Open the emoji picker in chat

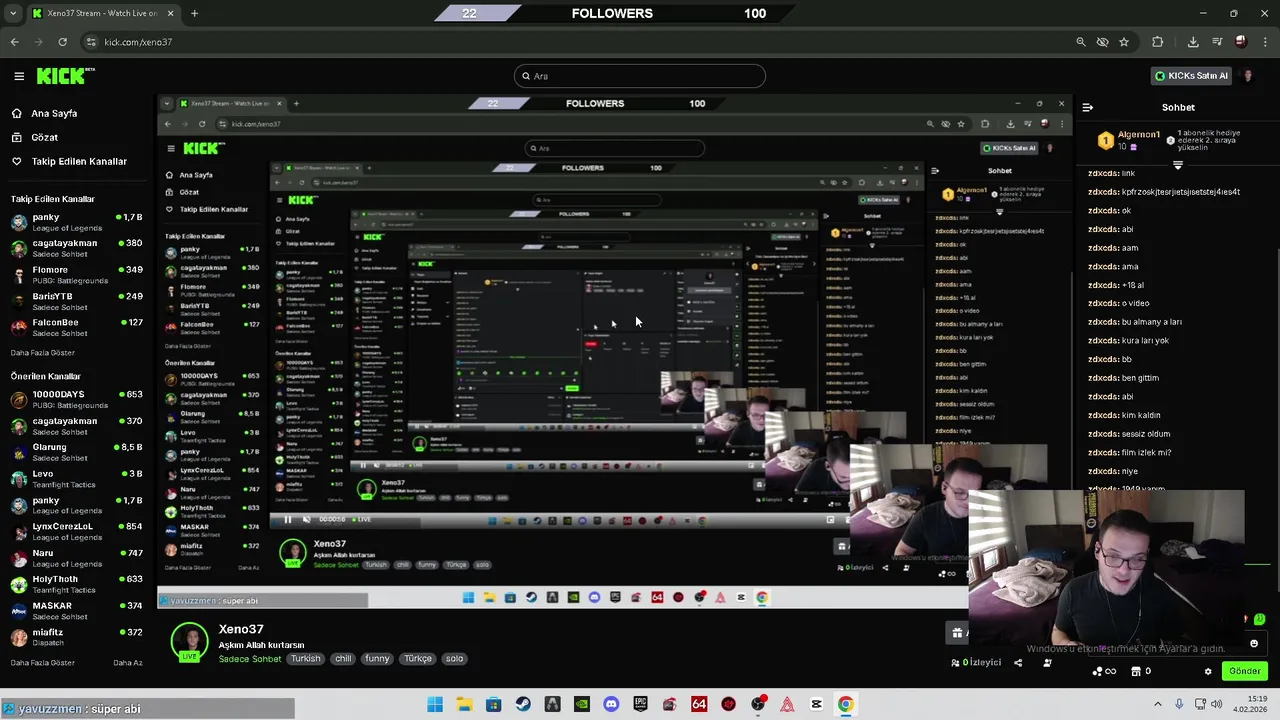(1254, 644)
